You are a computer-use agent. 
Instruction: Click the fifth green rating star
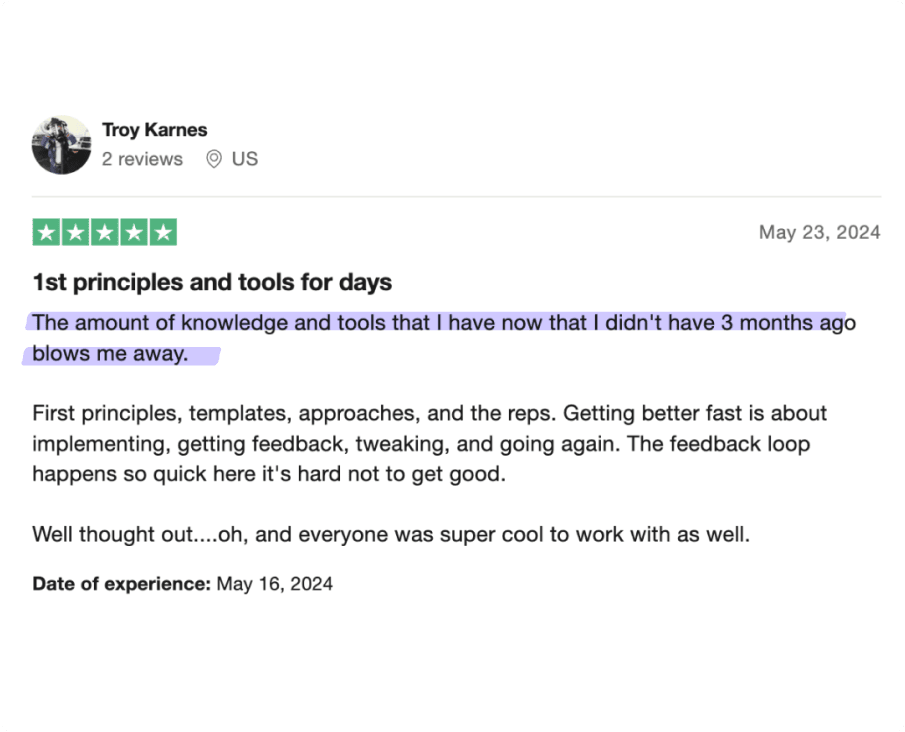click(x=163, y=233)
